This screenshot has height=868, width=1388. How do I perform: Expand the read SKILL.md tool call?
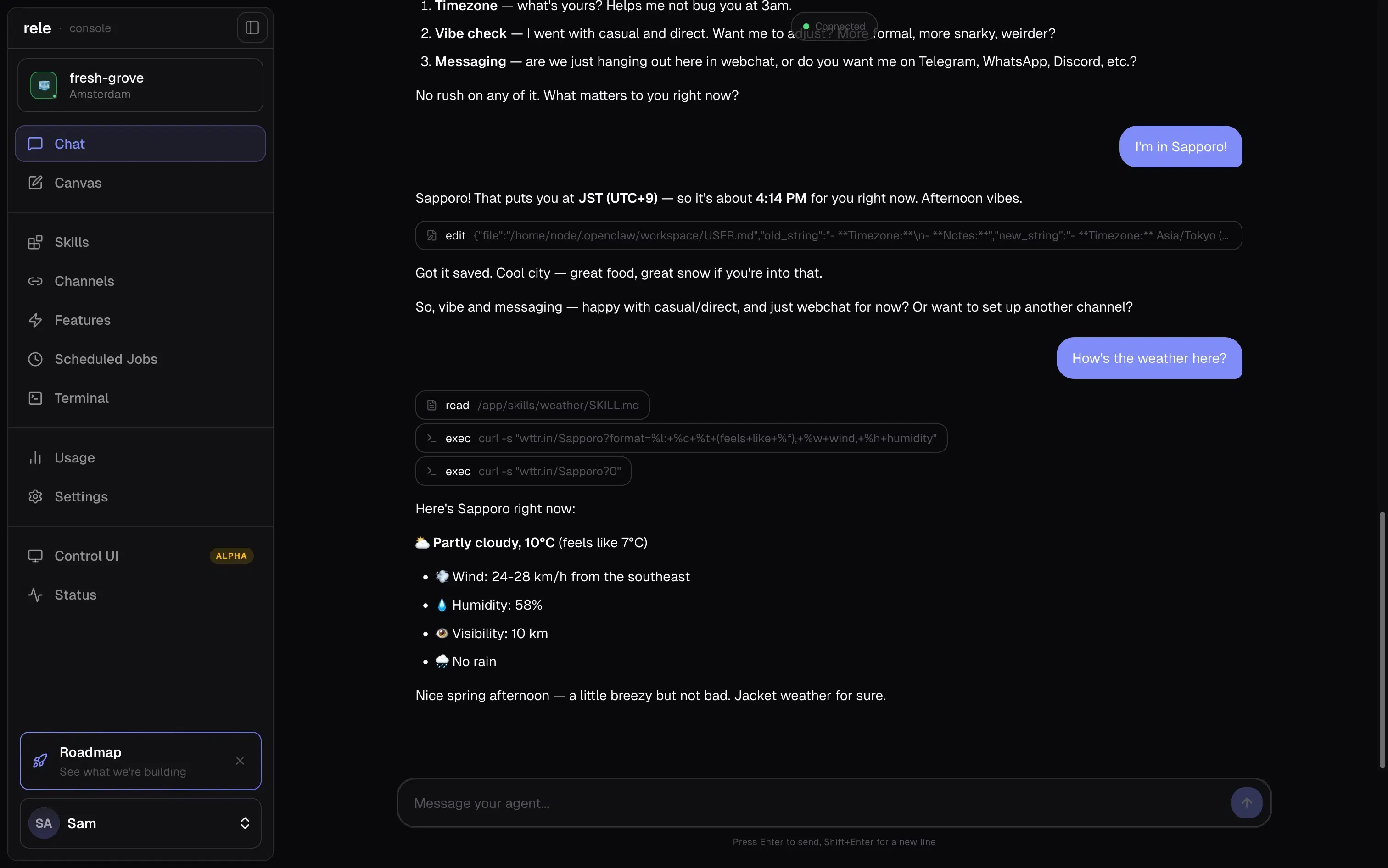(x=532, y=405)
